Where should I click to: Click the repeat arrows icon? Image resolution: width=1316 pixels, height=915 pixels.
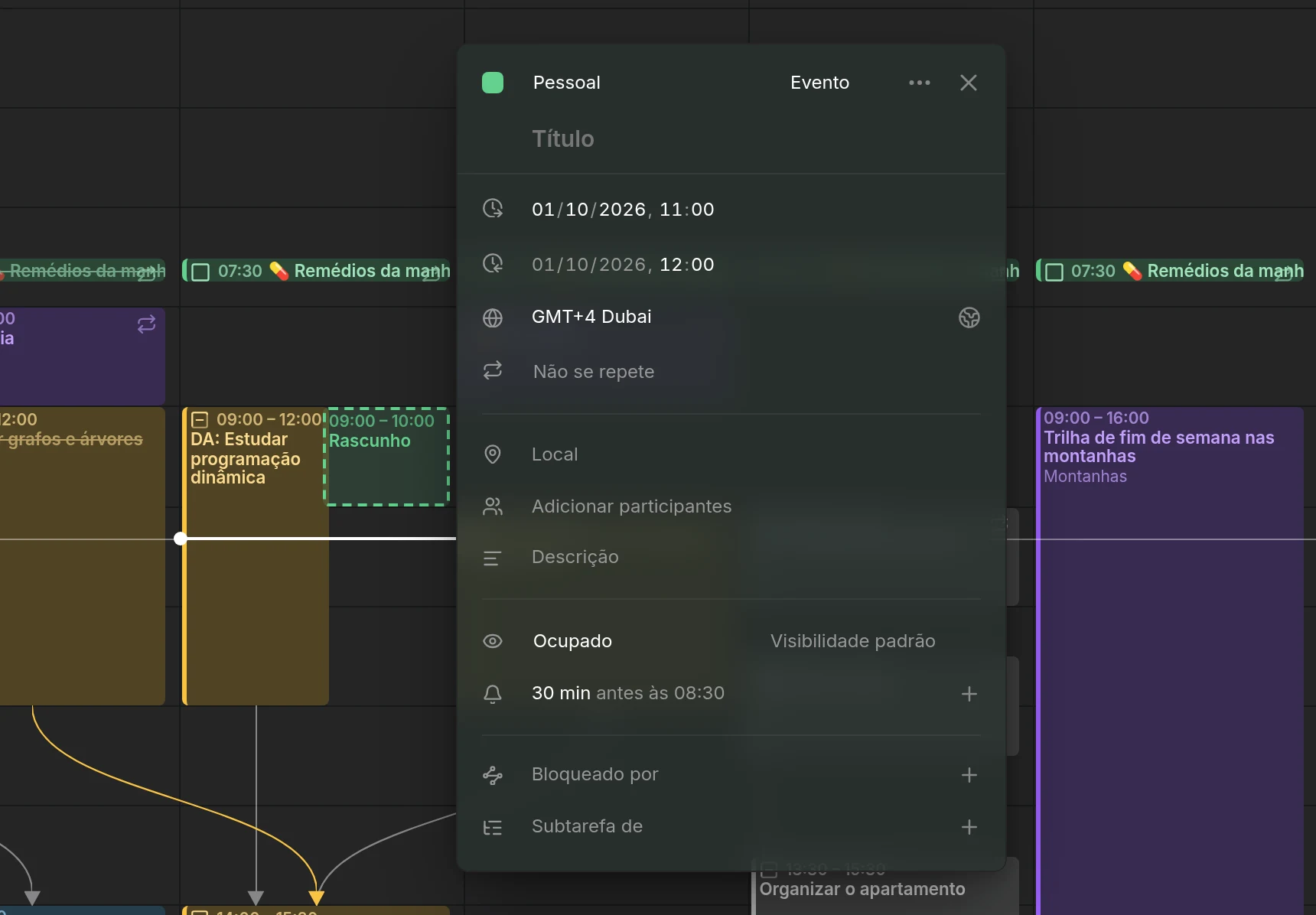point(493,371)
